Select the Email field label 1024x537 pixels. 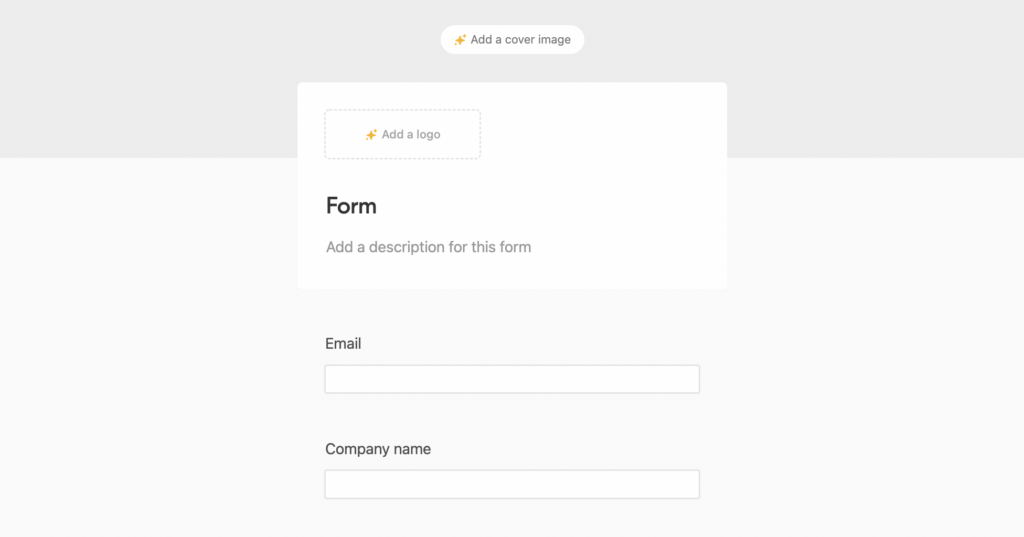click(x=343, y=344)
